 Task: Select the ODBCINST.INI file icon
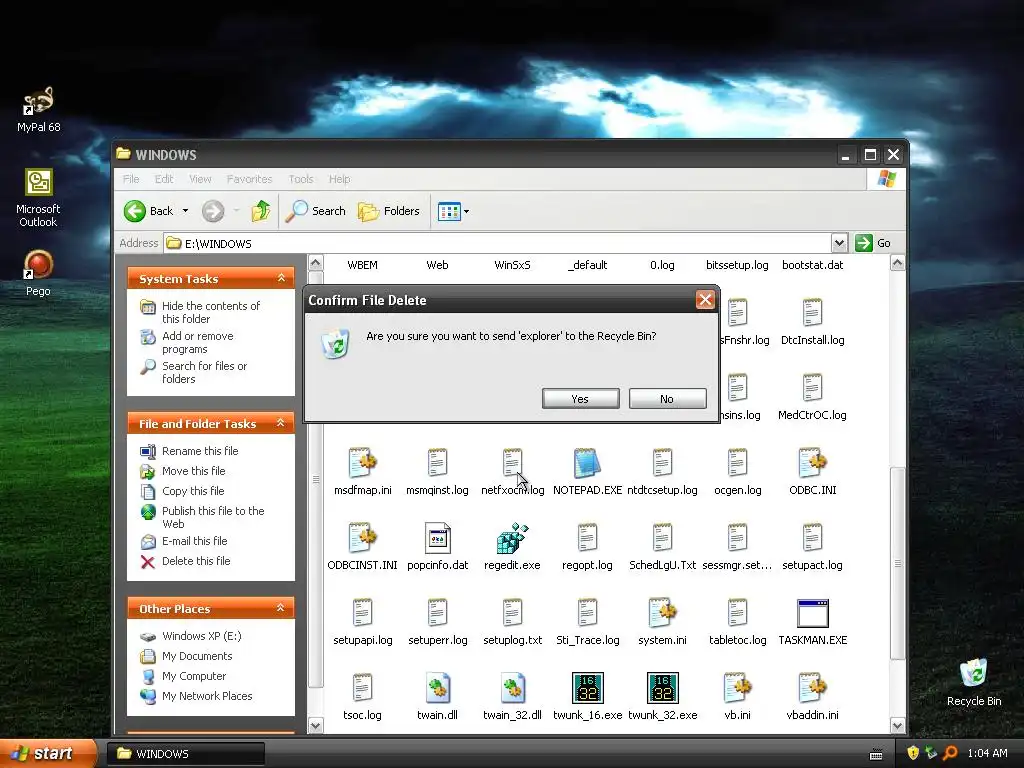362,538
